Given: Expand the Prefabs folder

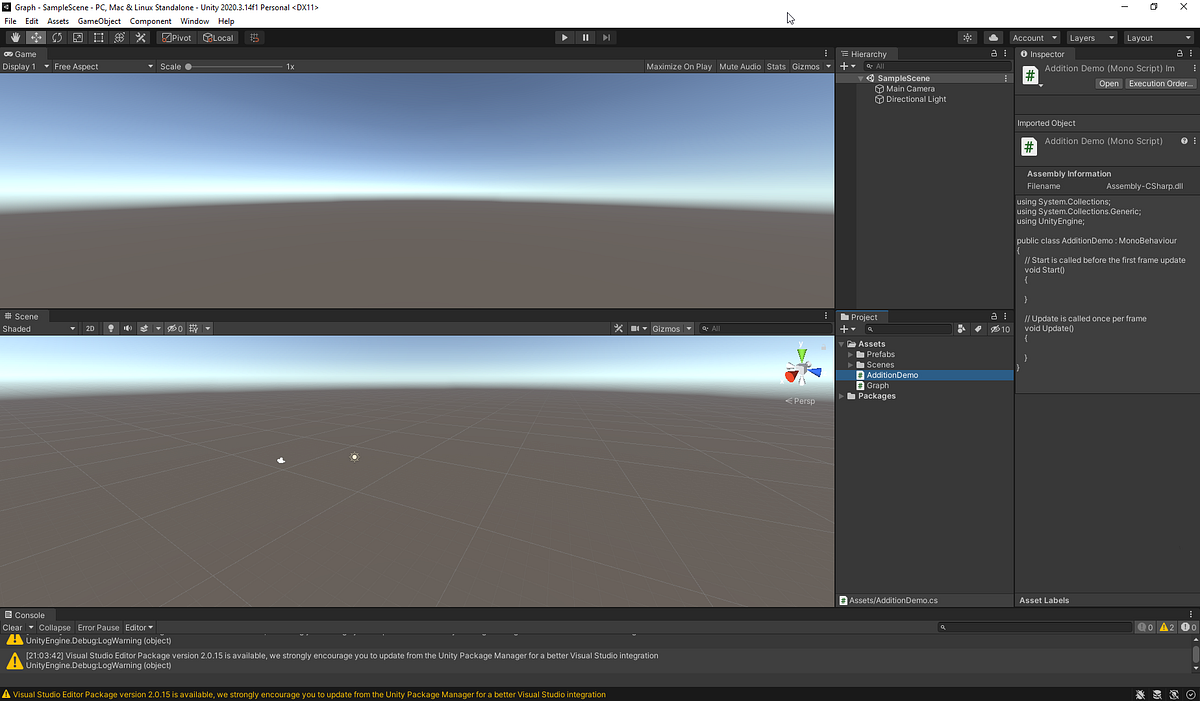Looking at the screenshot, I should pyautogui.click(x=849, y=354).
